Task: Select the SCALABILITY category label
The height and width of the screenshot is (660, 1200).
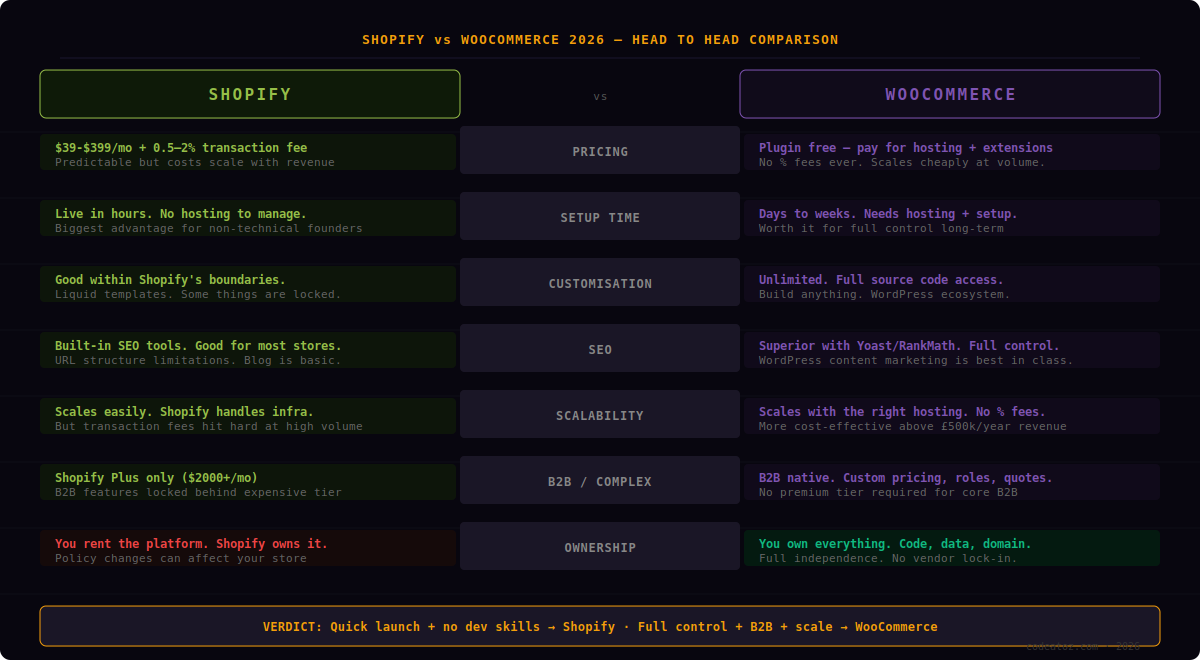Action: point(600,416)
